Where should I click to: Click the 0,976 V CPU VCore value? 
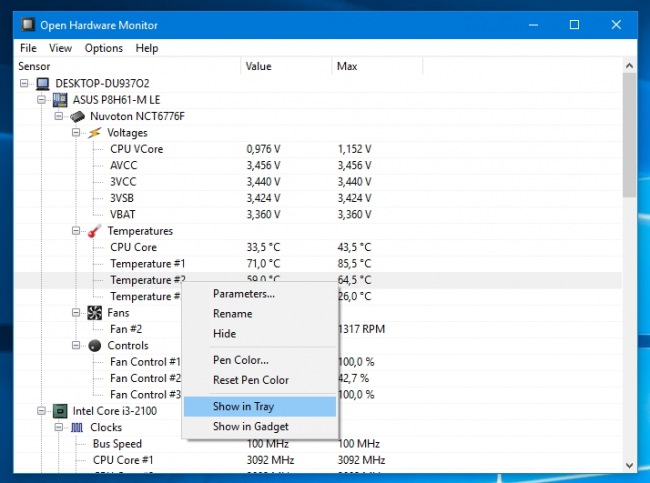point(263,149)
